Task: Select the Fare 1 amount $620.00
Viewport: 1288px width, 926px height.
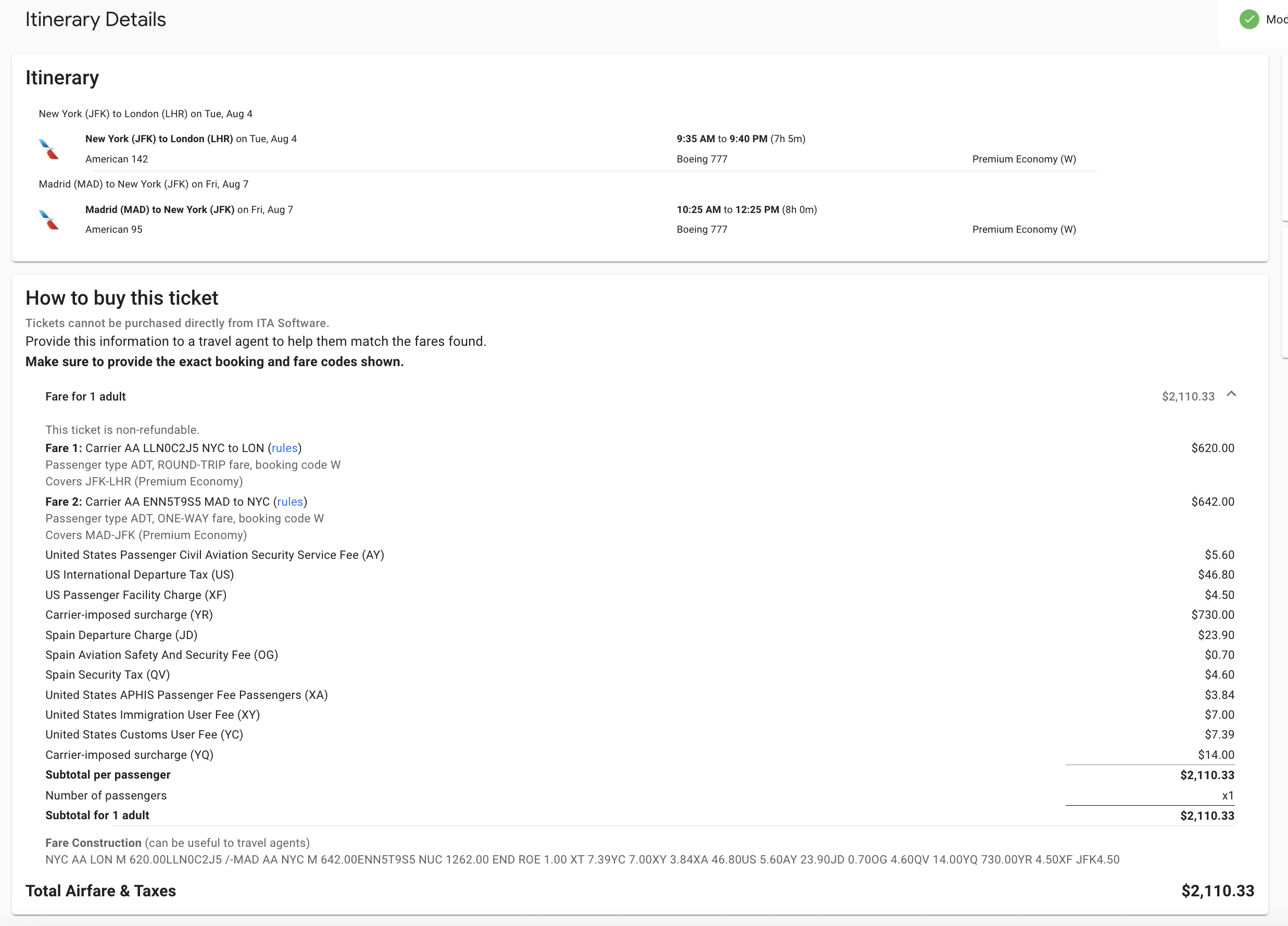Action: click(x=1213, y=448)
